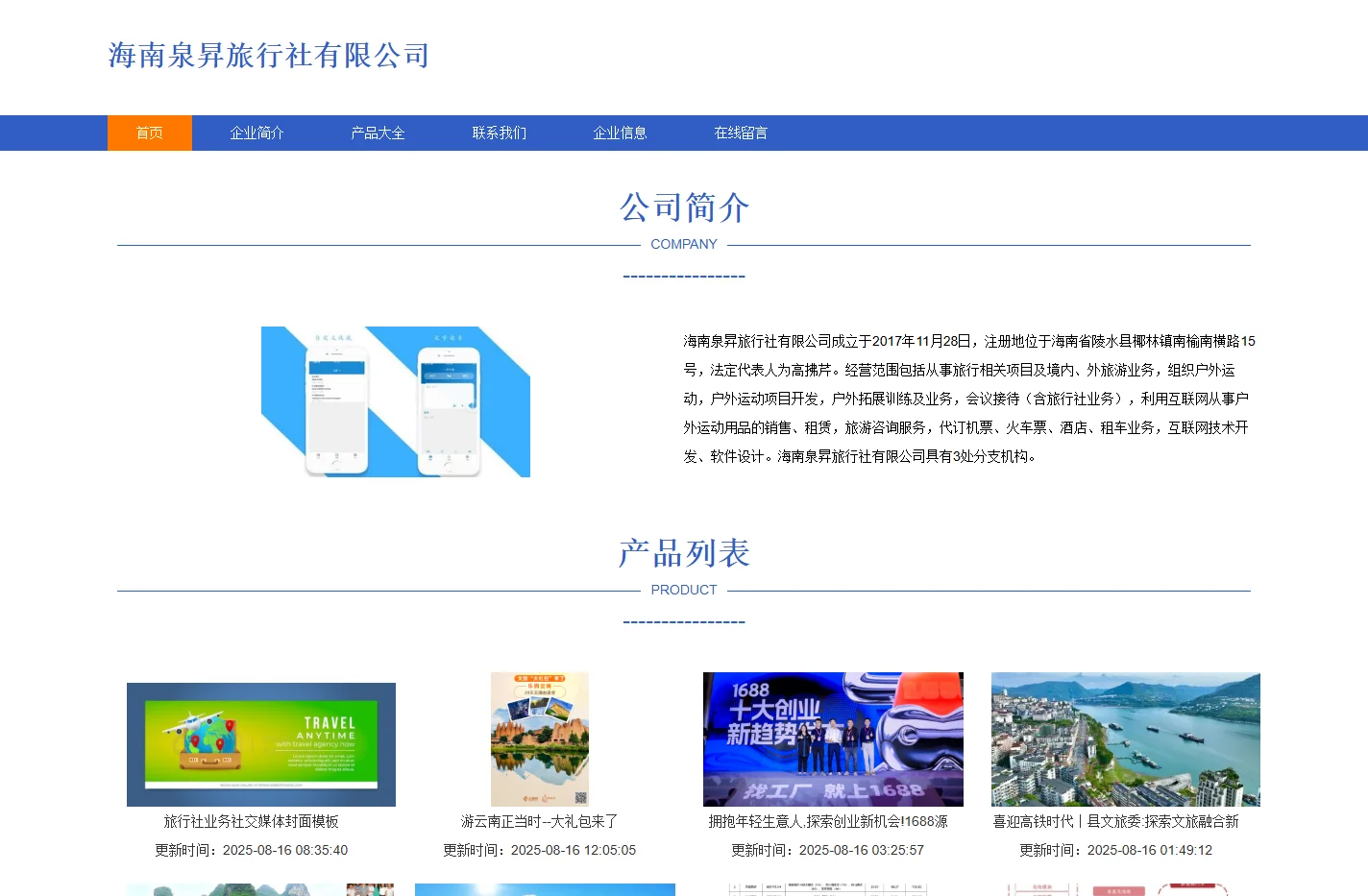1368x896 pixels.
Task: Open link 游云南正当时--大礼包来了
Action: pos(540,821)
